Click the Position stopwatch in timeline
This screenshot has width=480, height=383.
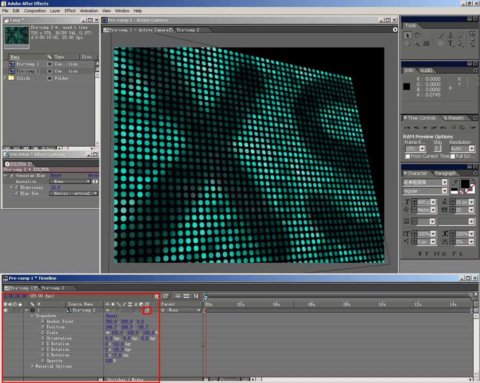click(x=43, y=327)
